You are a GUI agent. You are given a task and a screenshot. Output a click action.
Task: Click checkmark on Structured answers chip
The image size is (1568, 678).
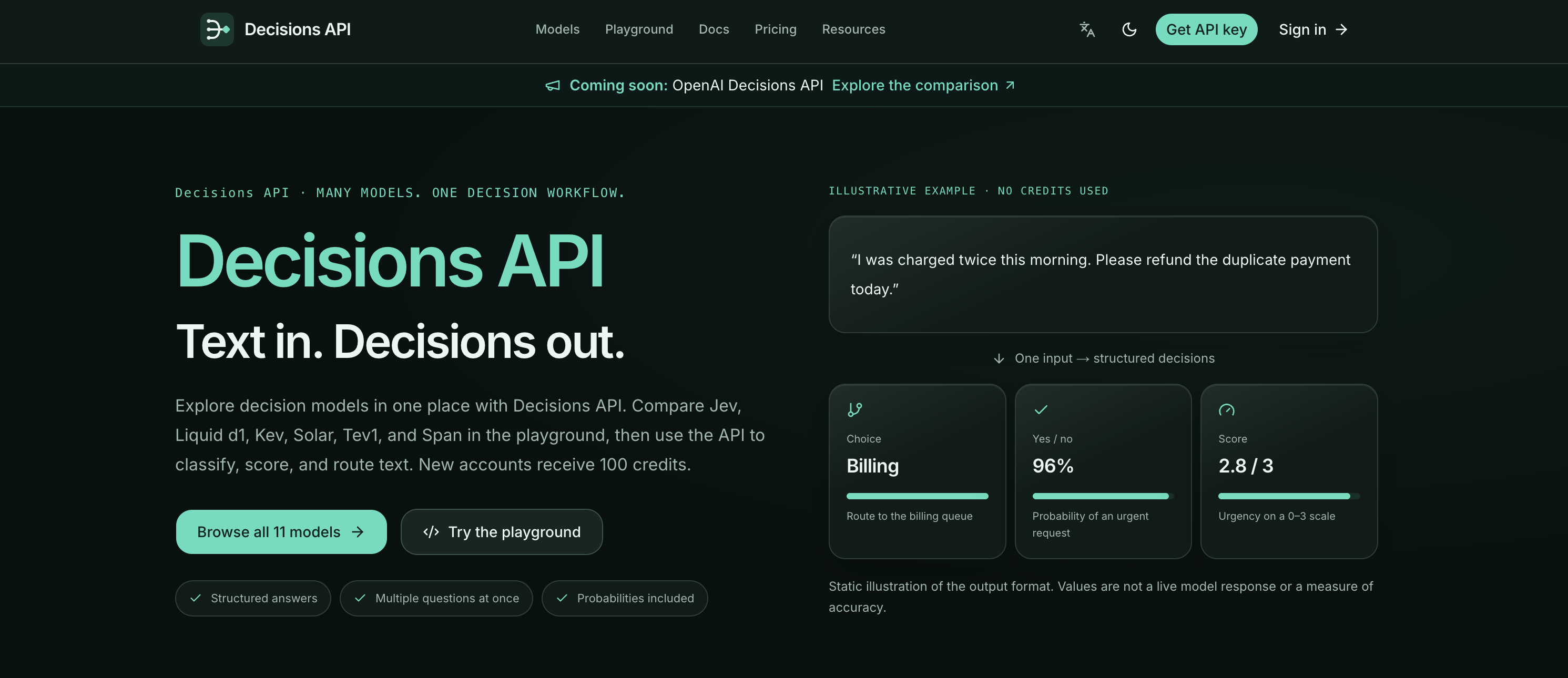196,598
